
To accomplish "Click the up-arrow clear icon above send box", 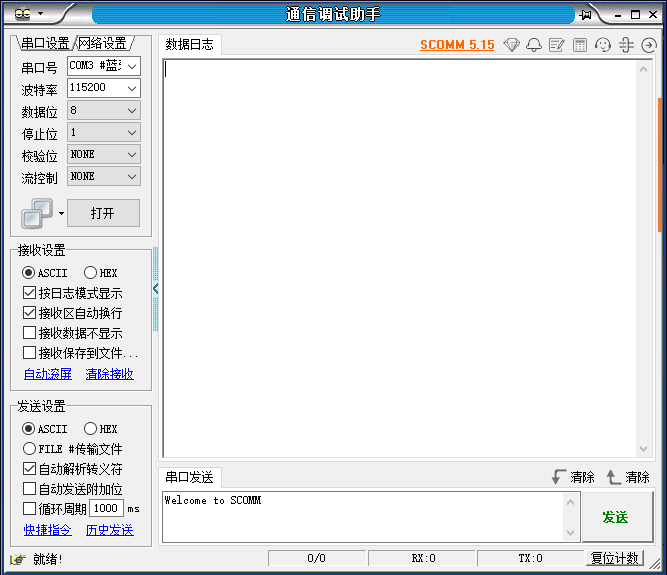I will 613,477.
